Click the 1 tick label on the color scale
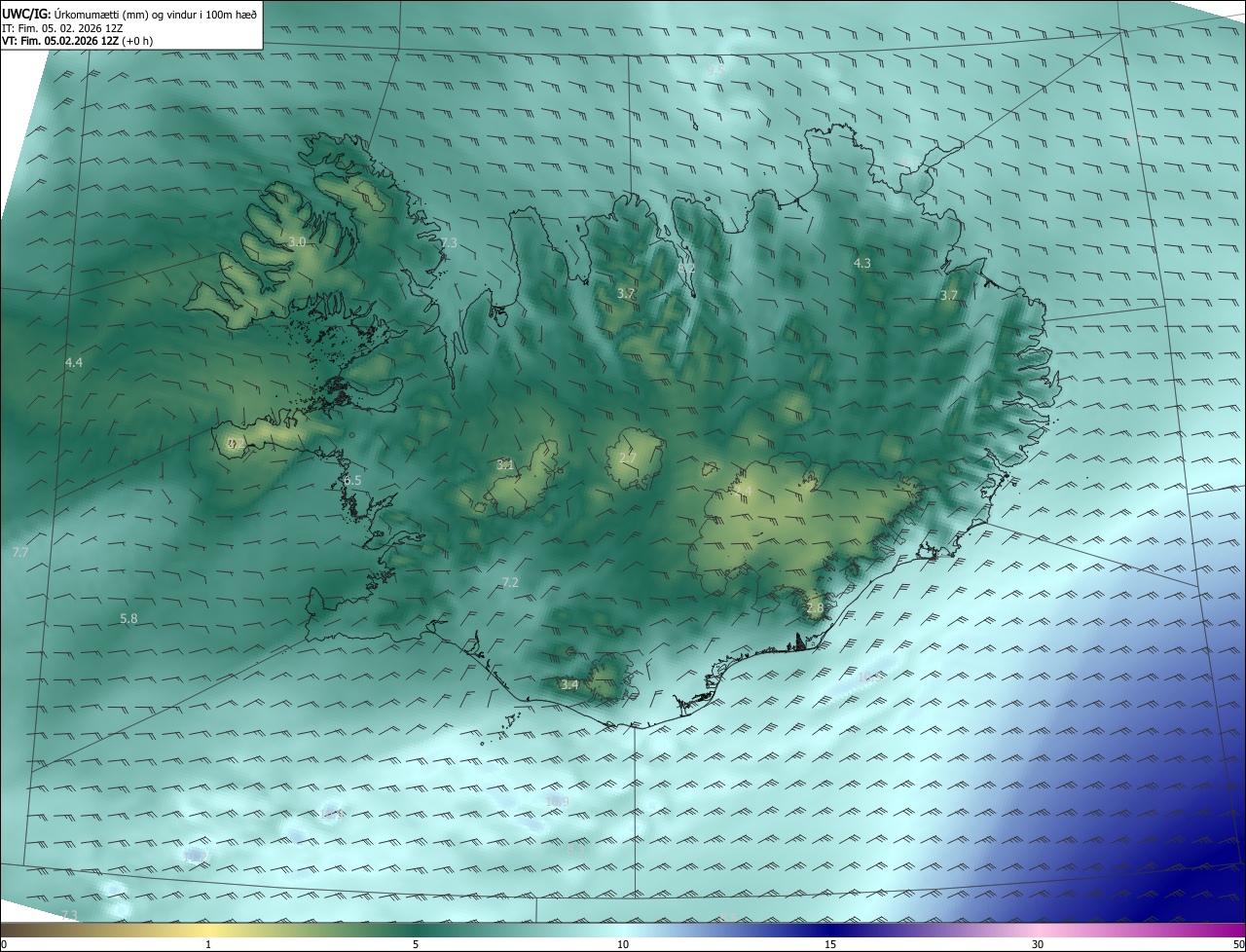Screen dimensions: 1246x952 pos(209,944)
